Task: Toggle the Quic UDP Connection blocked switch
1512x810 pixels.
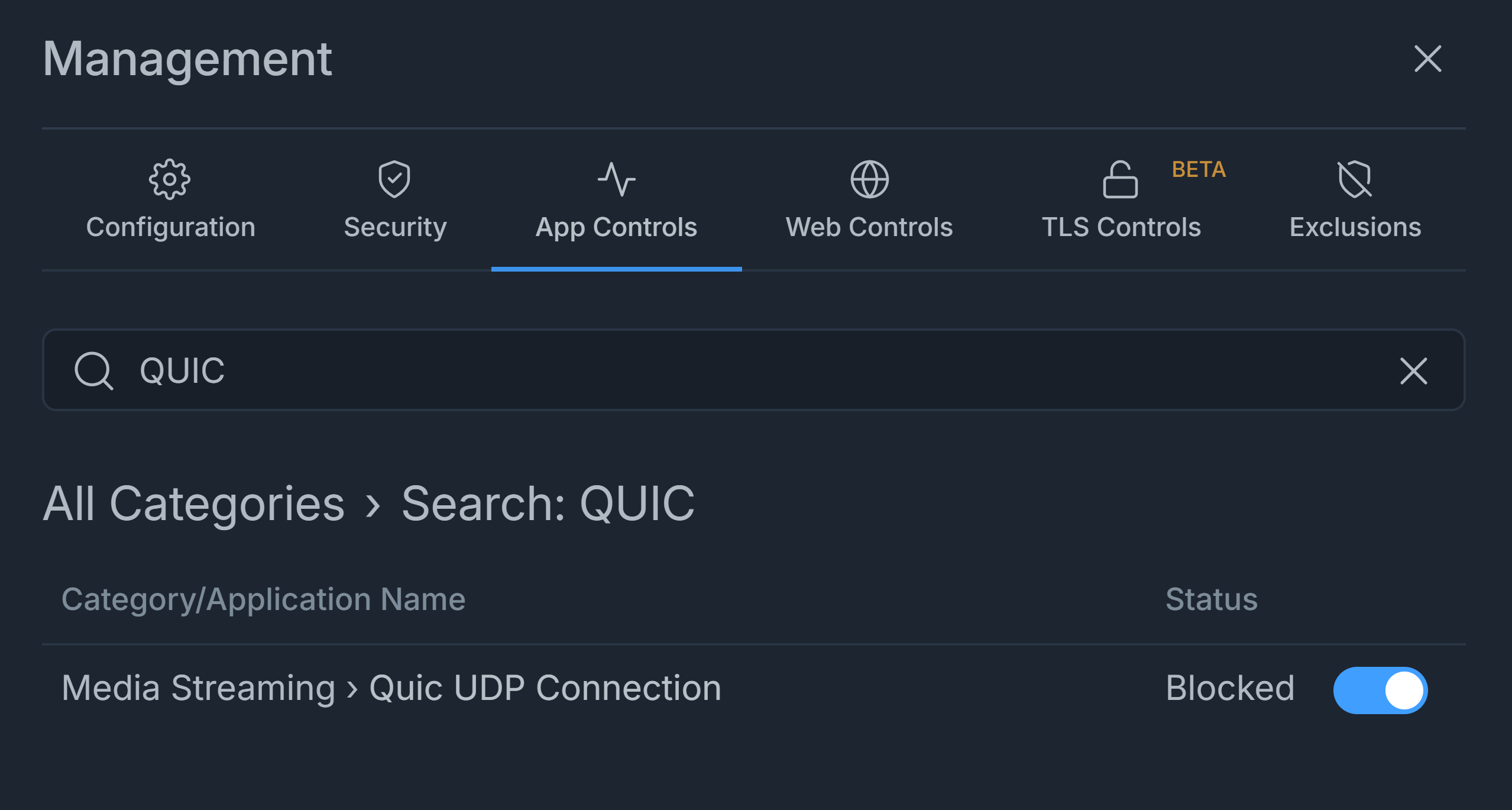Action: coord(1380,690)
